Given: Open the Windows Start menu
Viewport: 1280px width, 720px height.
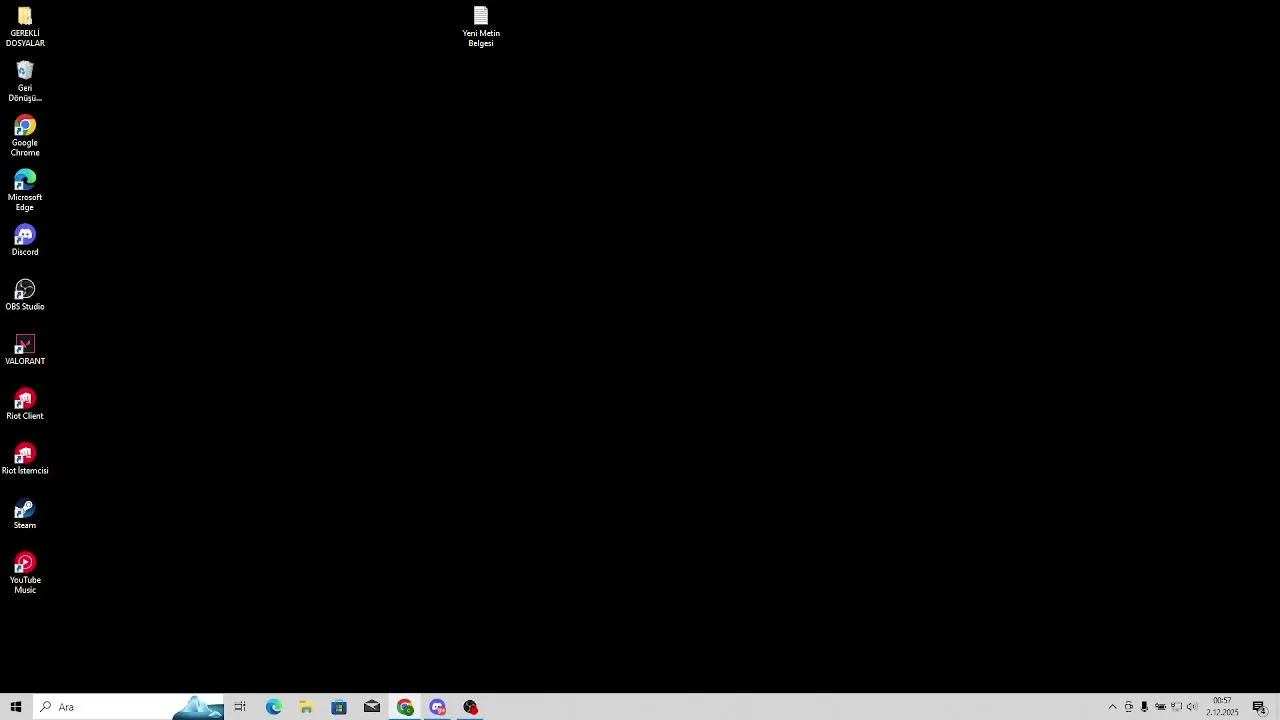Looking at the screenshot, I should click(x=16, y=707).
